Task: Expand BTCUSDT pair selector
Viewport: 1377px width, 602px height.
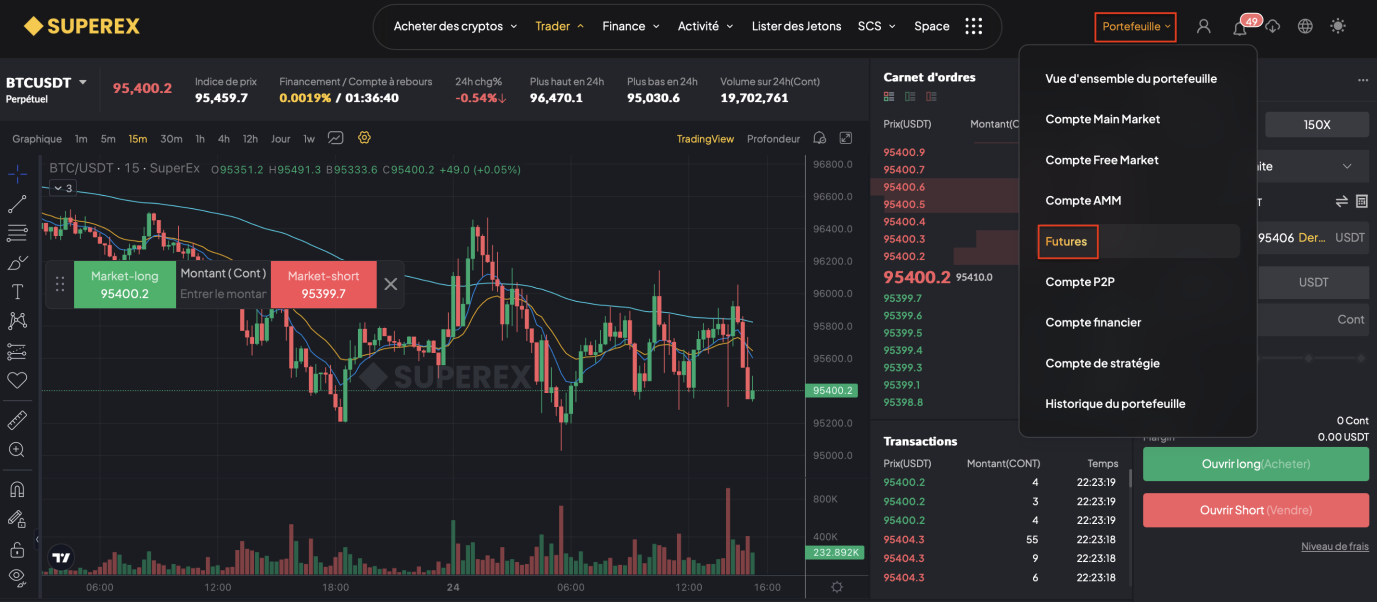Action: (83, 82)
